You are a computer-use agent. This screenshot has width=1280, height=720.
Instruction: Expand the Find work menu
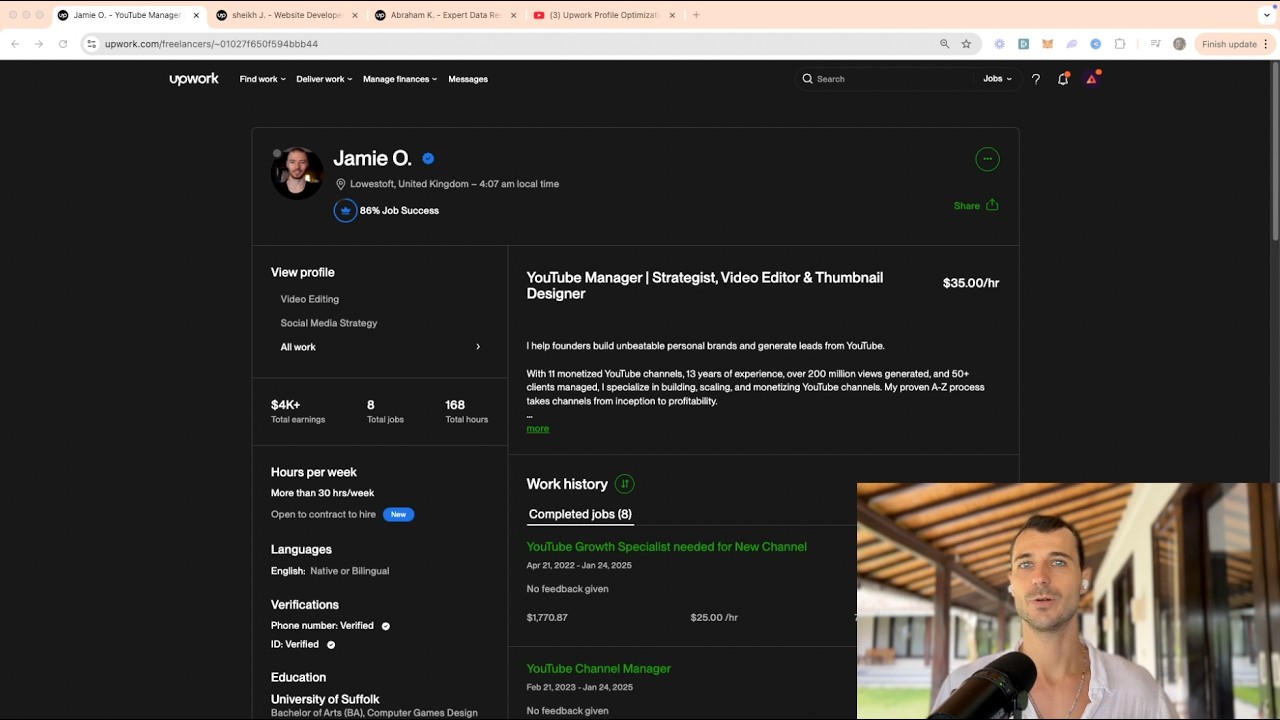coord(262,79)
